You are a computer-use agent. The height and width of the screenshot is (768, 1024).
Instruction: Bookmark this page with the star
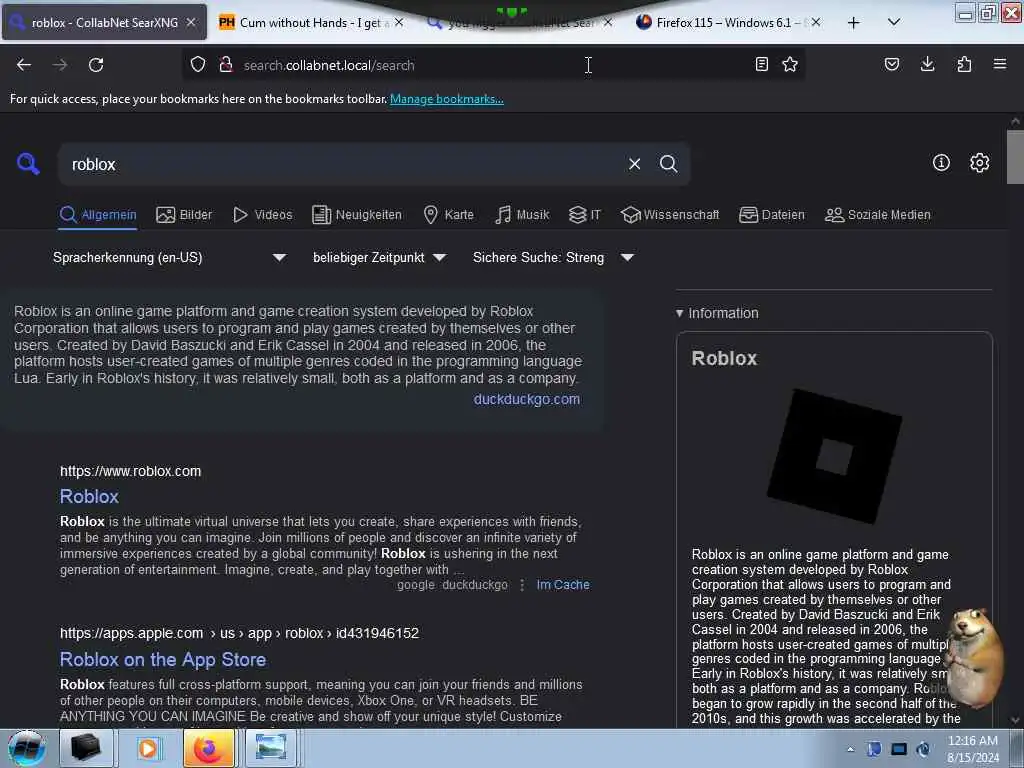790,64
